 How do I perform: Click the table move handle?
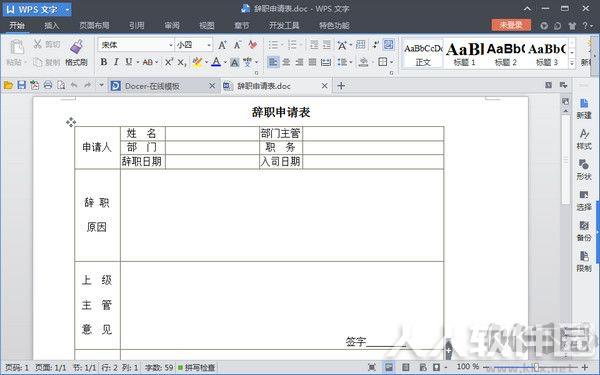(71, 122)
